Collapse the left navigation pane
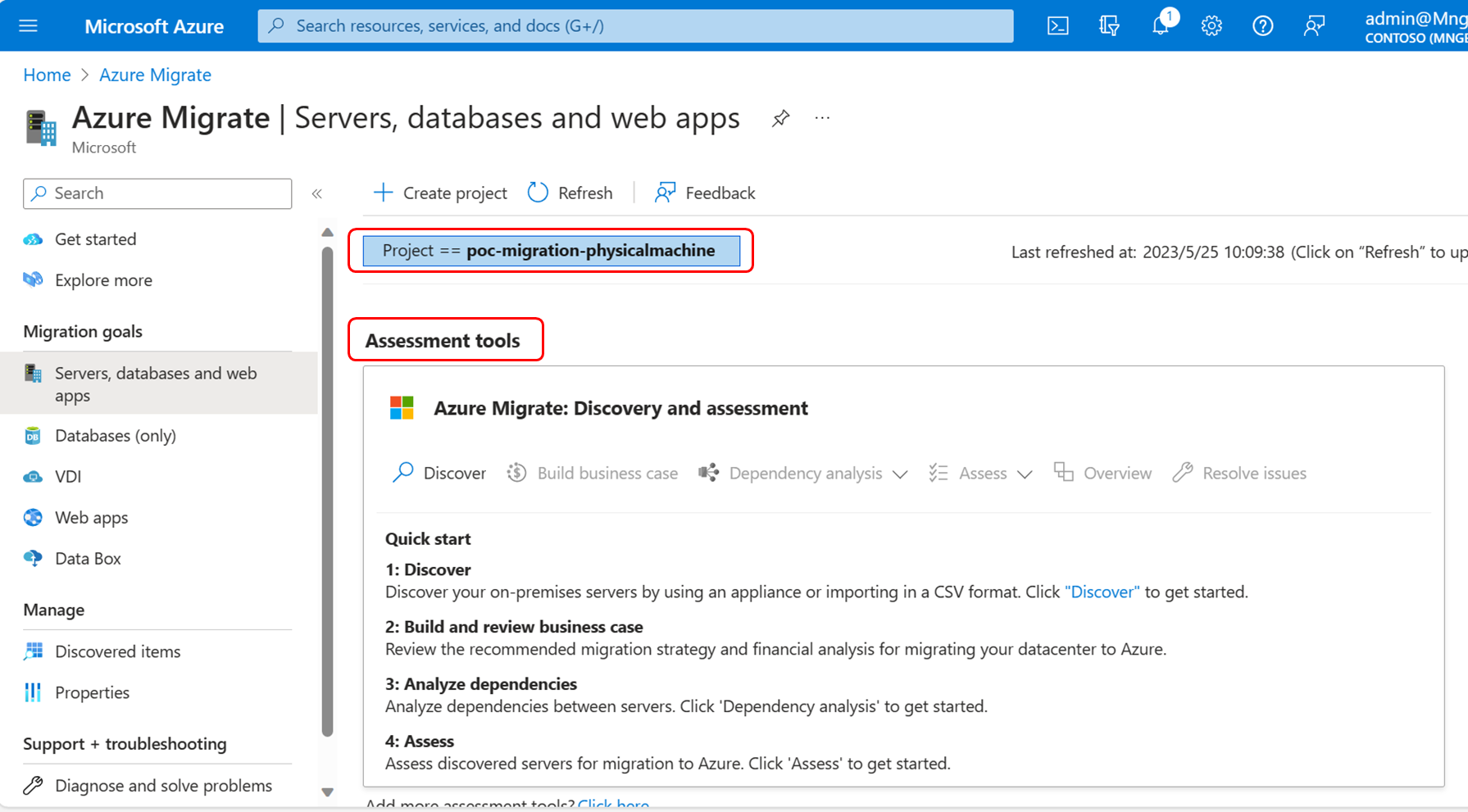Screen dimensions: 1468x812 [317, 193]
